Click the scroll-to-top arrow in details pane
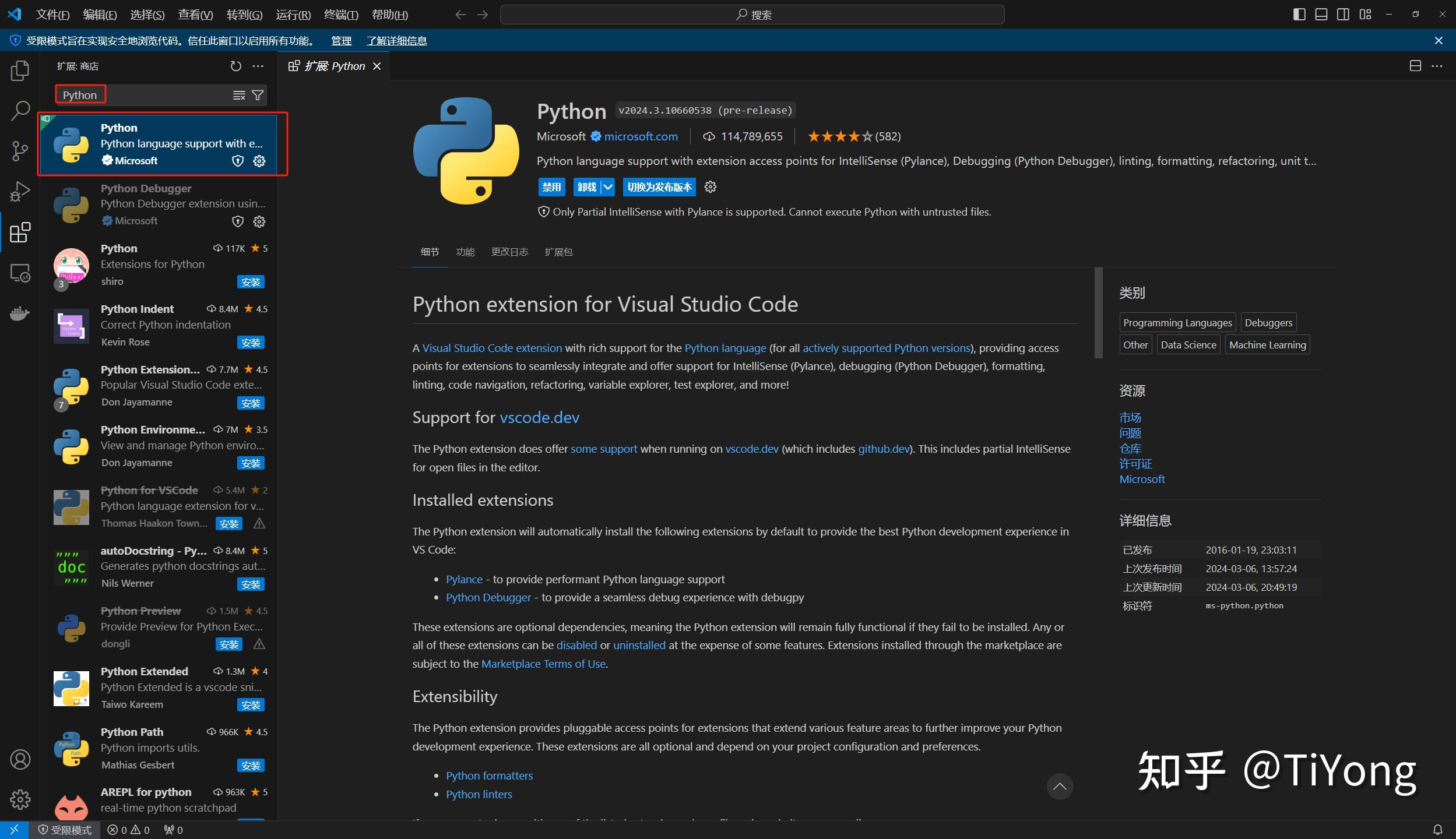The image size is (1456, 839). (1059, 786)
